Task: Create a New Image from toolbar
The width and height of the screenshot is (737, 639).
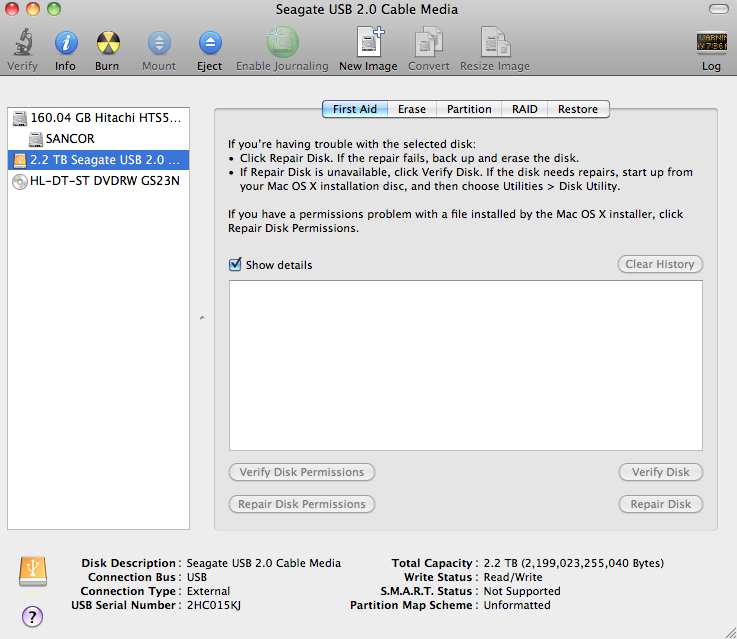Action: pos(370,42)
